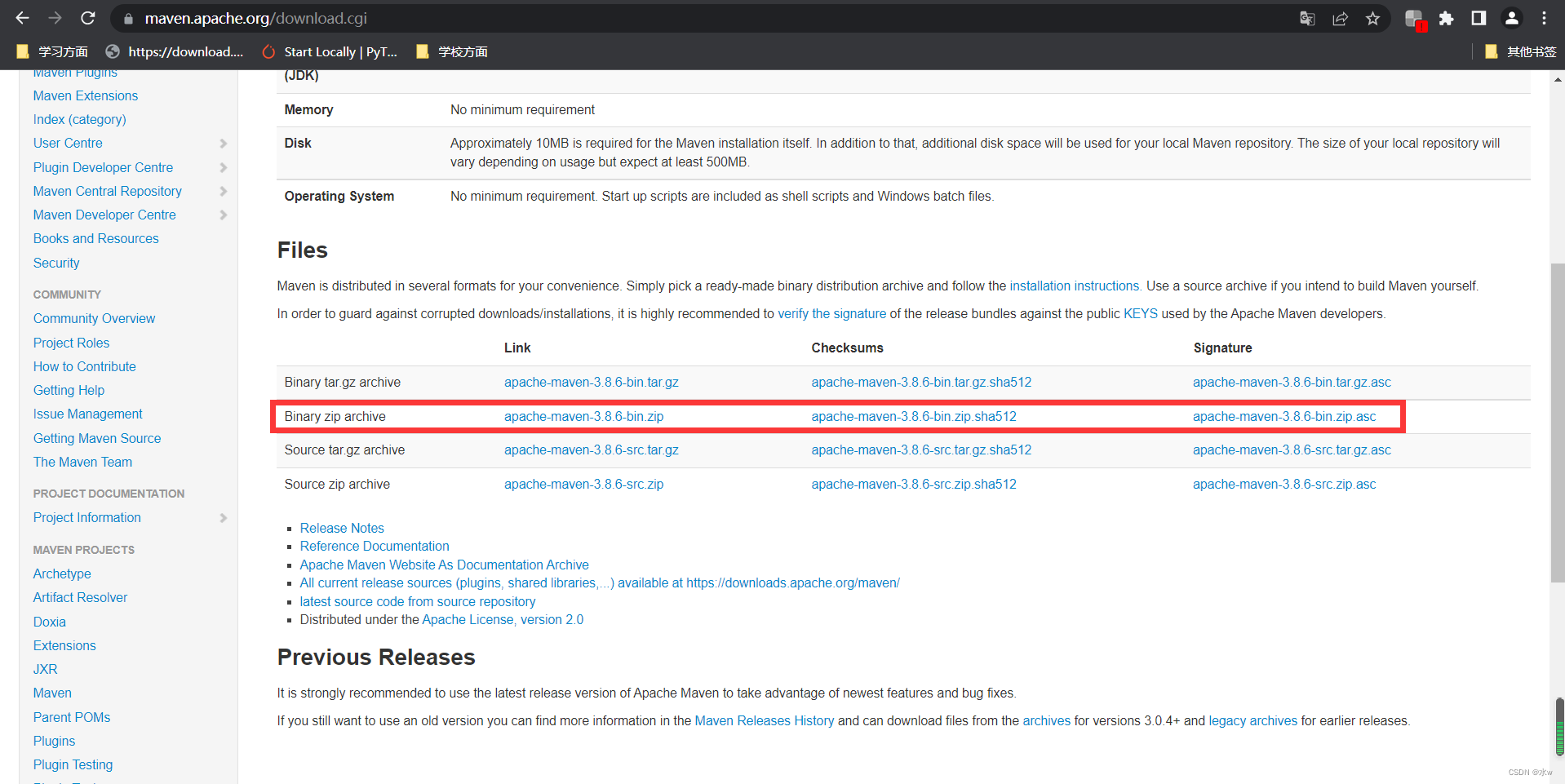
Task: Open Reference Documentation link
Action: pyautogui.click(x=375, y=546)
